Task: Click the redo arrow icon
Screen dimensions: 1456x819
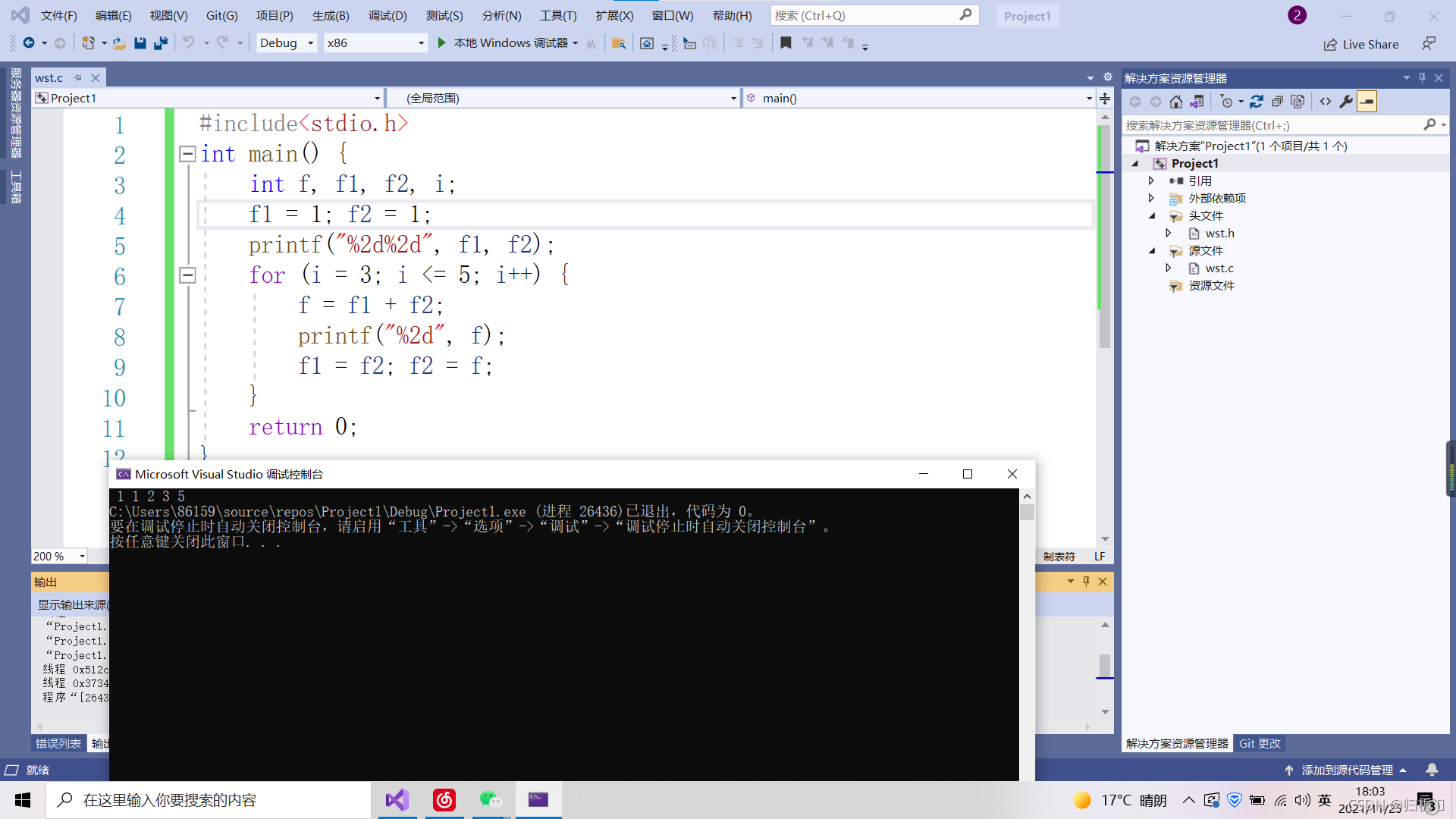Action: coord(222,43)
